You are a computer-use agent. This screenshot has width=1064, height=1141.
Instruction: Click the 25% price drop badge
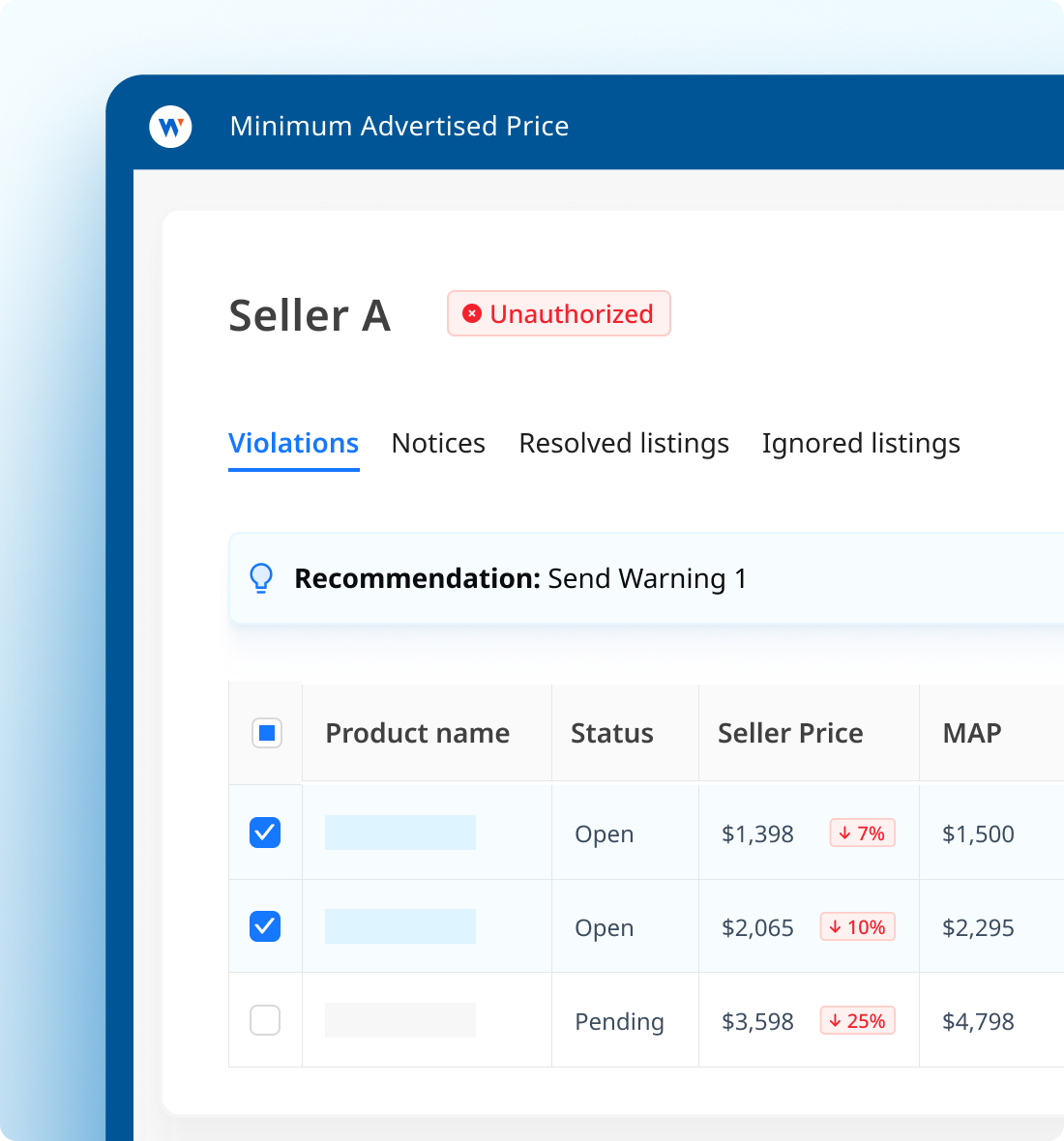(857, 1021)
